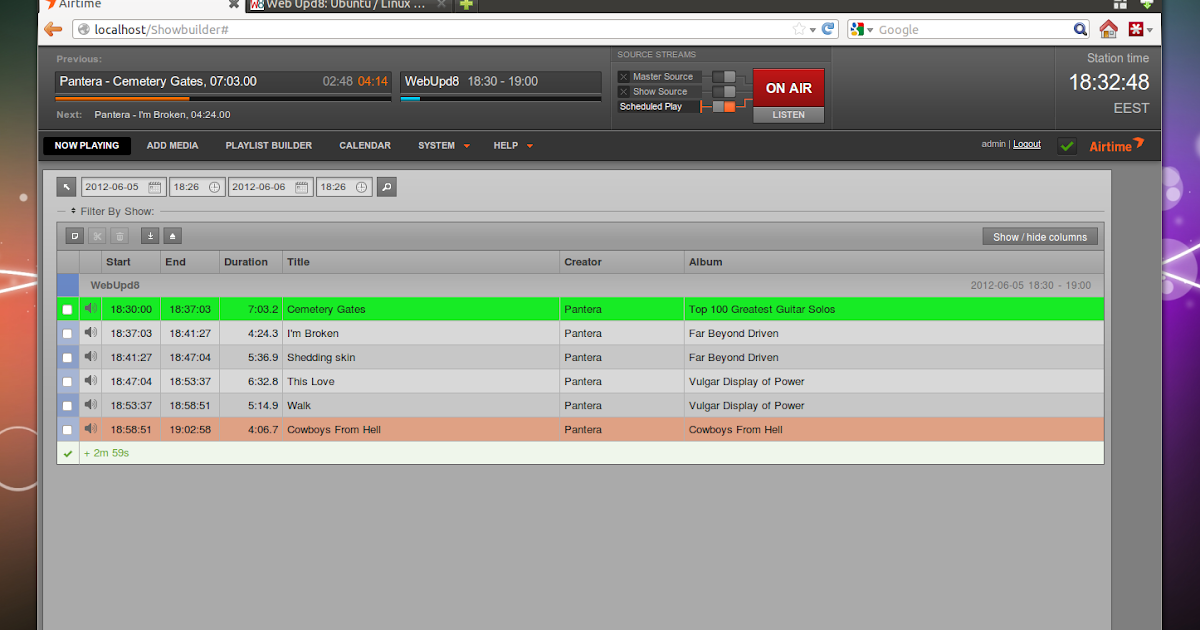Toggle the Master Source stream switch
This screenshot has width=1200, height=630.
pyautogui.click(x=725, y=75)
